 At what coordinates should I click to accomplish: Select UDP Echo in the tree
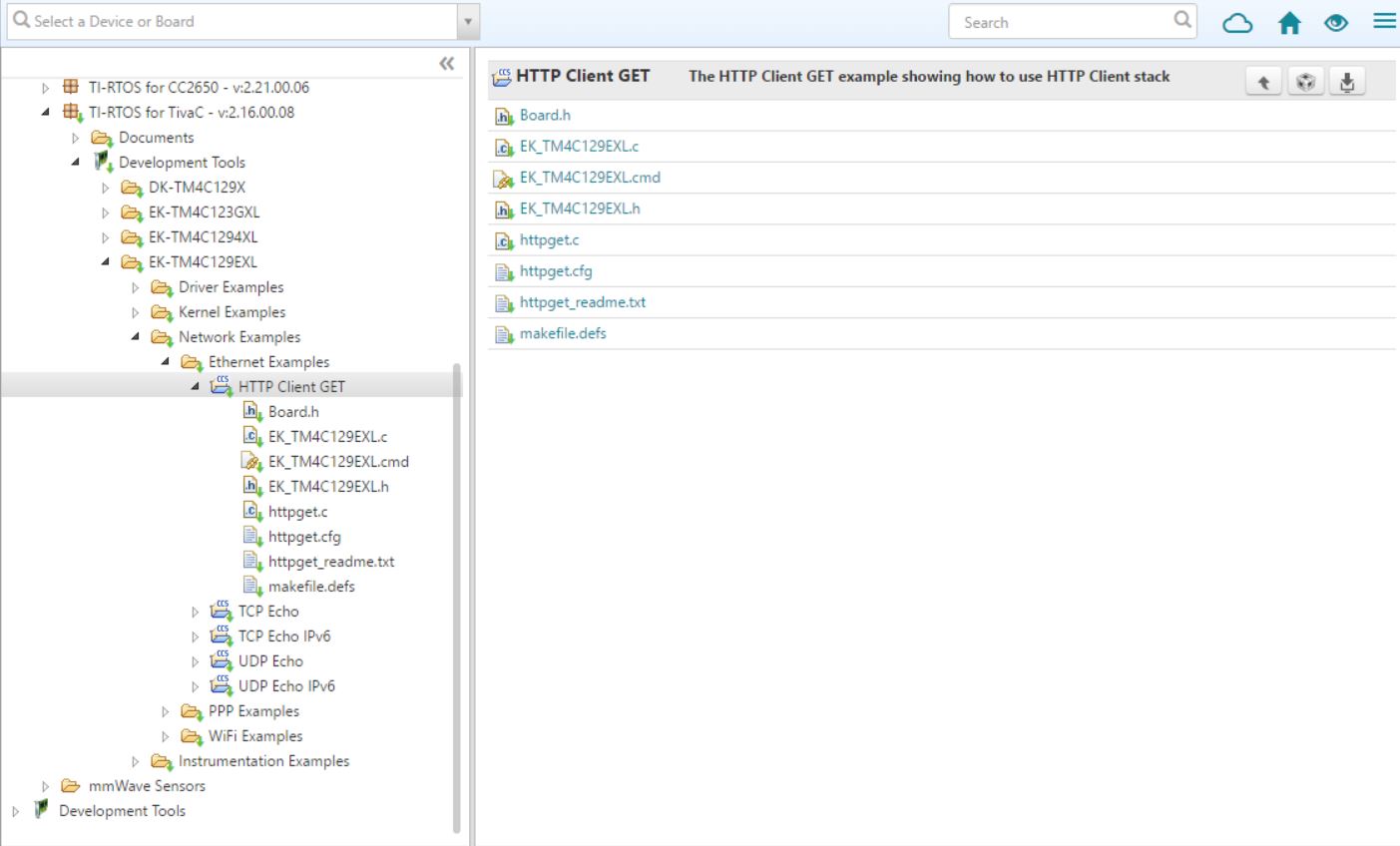click(270, 661)
